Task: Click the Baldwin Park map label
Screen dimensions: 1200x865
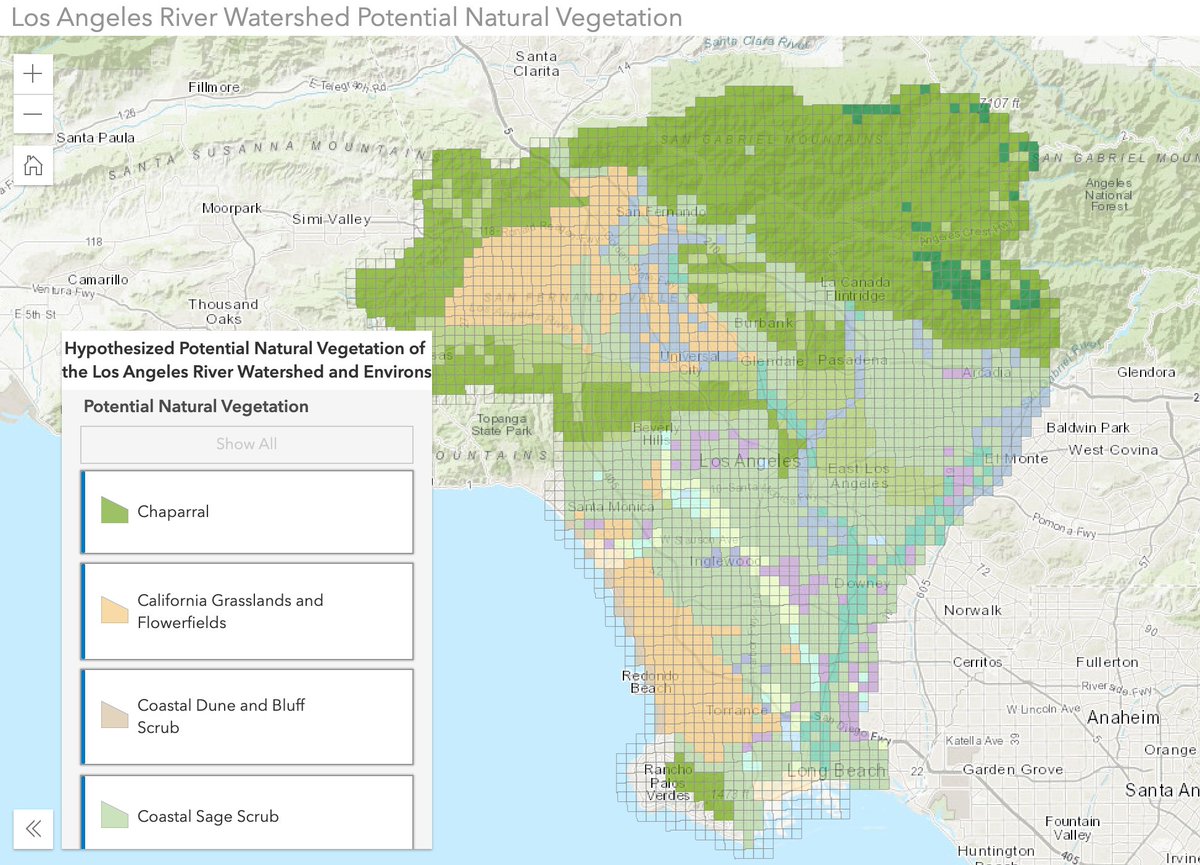Action: (x=1087, y=428)
